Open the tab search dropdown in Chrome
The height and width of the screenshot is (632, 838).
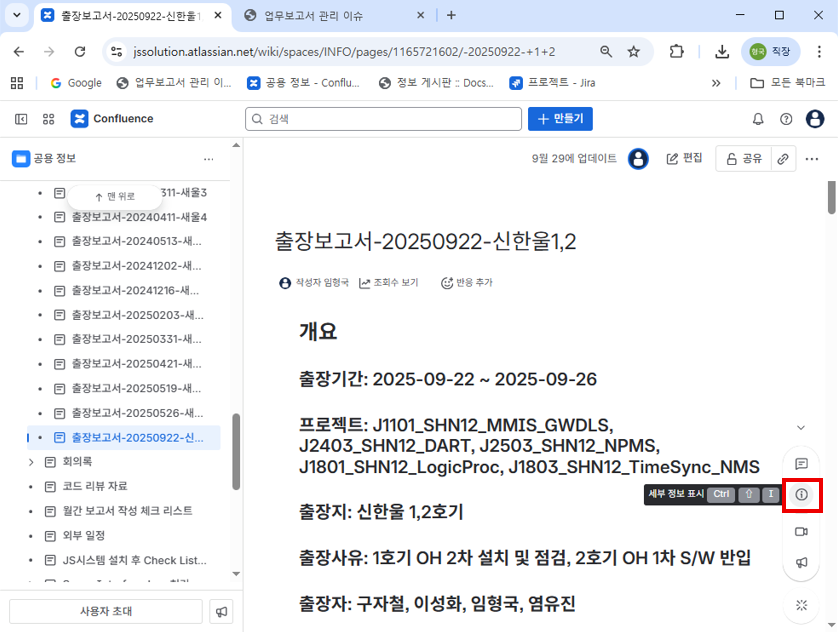(x=16, y=15)
